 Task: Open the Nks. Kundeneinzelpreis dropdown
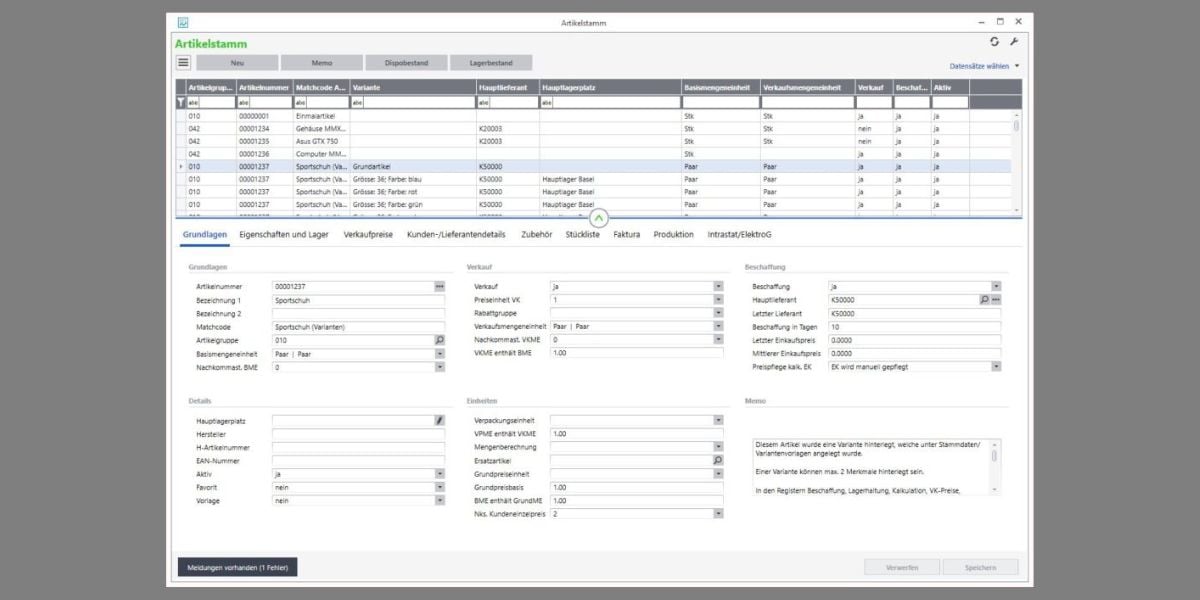[717, 514]
